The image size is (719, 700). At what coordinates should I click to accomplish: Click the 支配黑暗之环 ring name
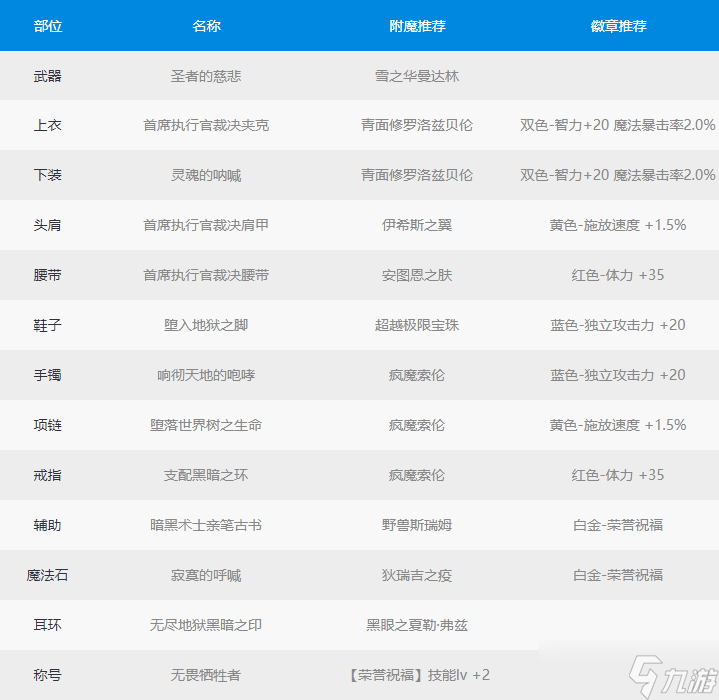point(206,475)
